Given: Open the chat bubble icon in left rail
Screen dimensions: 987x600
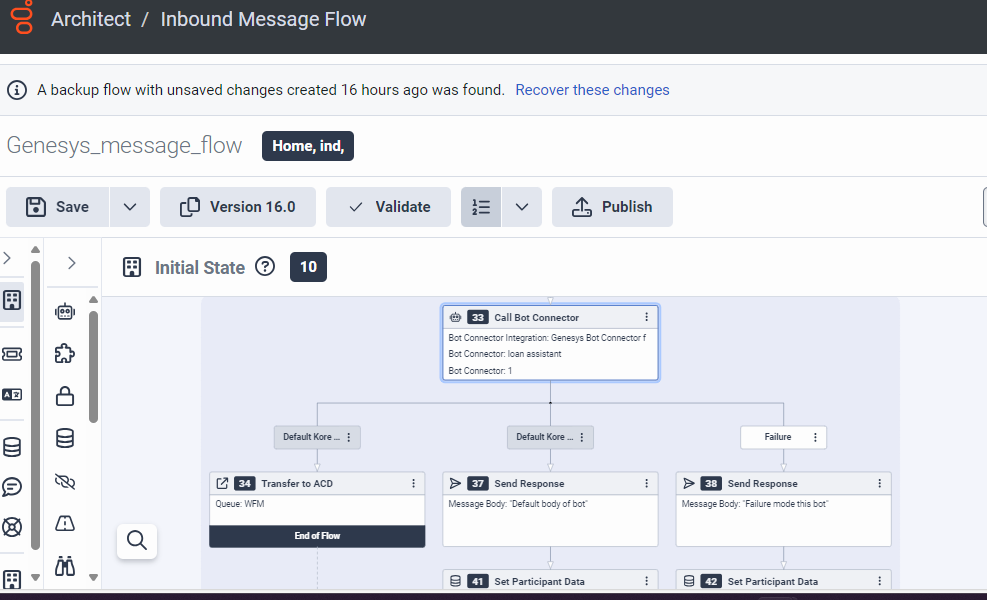Looking at the screenshot, I should click(x=12, y=487).
